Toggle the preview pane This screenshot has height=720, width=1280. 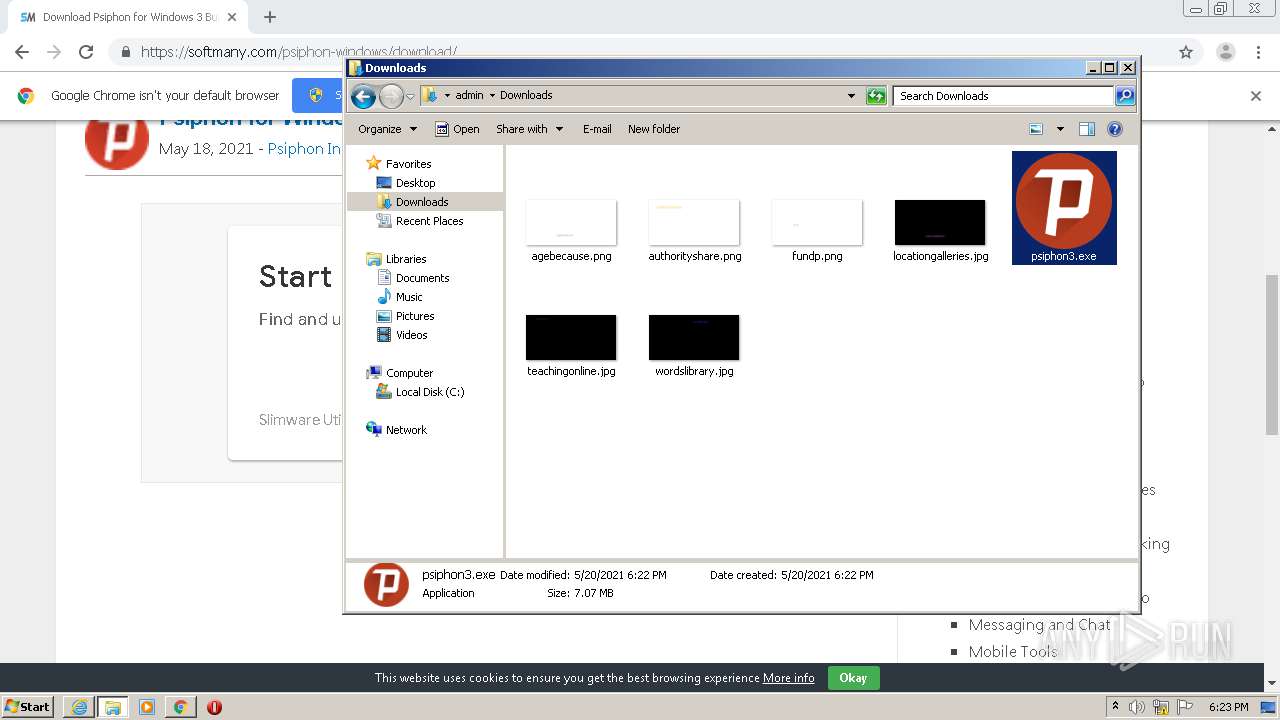click(x=1087, y=129)
